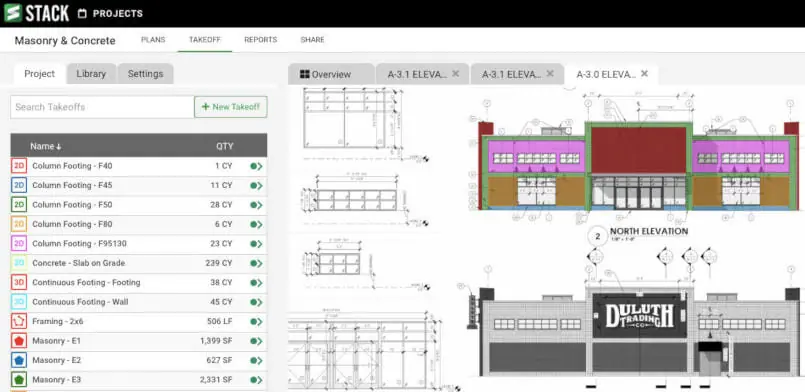This screenshot has width=805, height=392.
Task: Toggle the green status arrow for Continuous Footing - Footing
Action: click(x=256, y=283)
